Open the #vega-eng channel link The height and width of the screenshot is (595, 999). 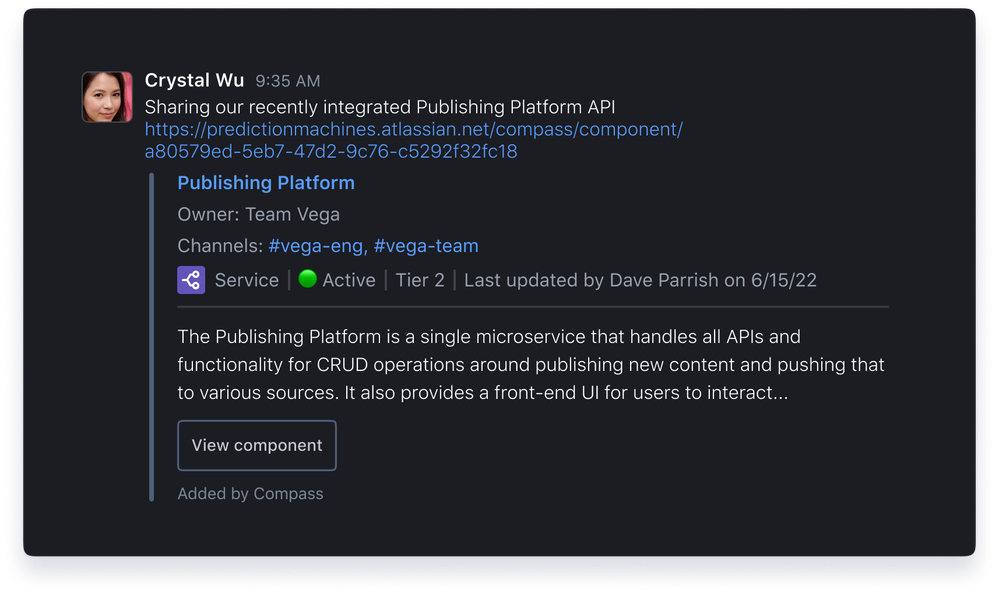point(318,246)
